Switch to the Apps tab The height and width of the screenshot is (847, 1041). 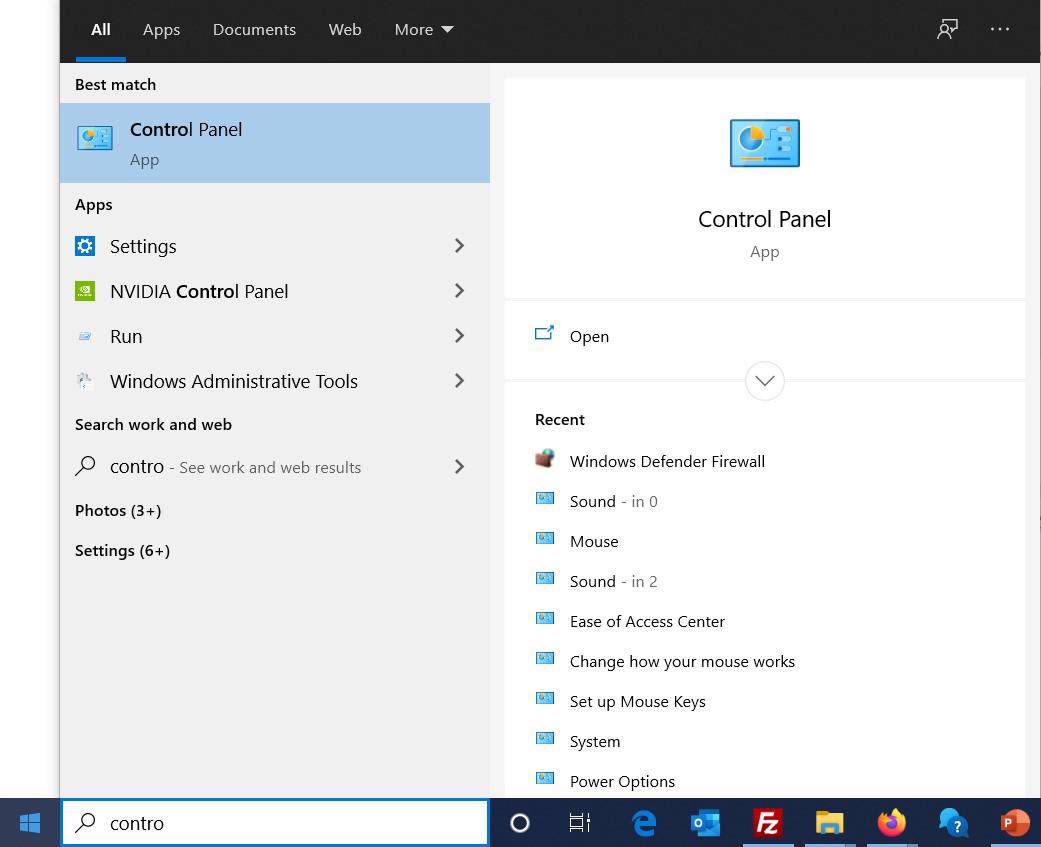pyautogui.click(x=161, y=29)
